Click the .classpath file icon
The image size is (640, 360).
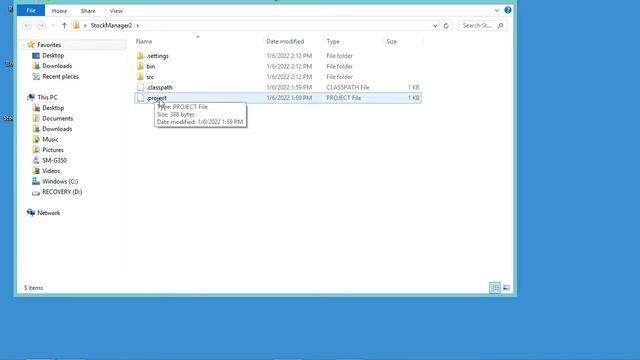(x=140, y=87)
